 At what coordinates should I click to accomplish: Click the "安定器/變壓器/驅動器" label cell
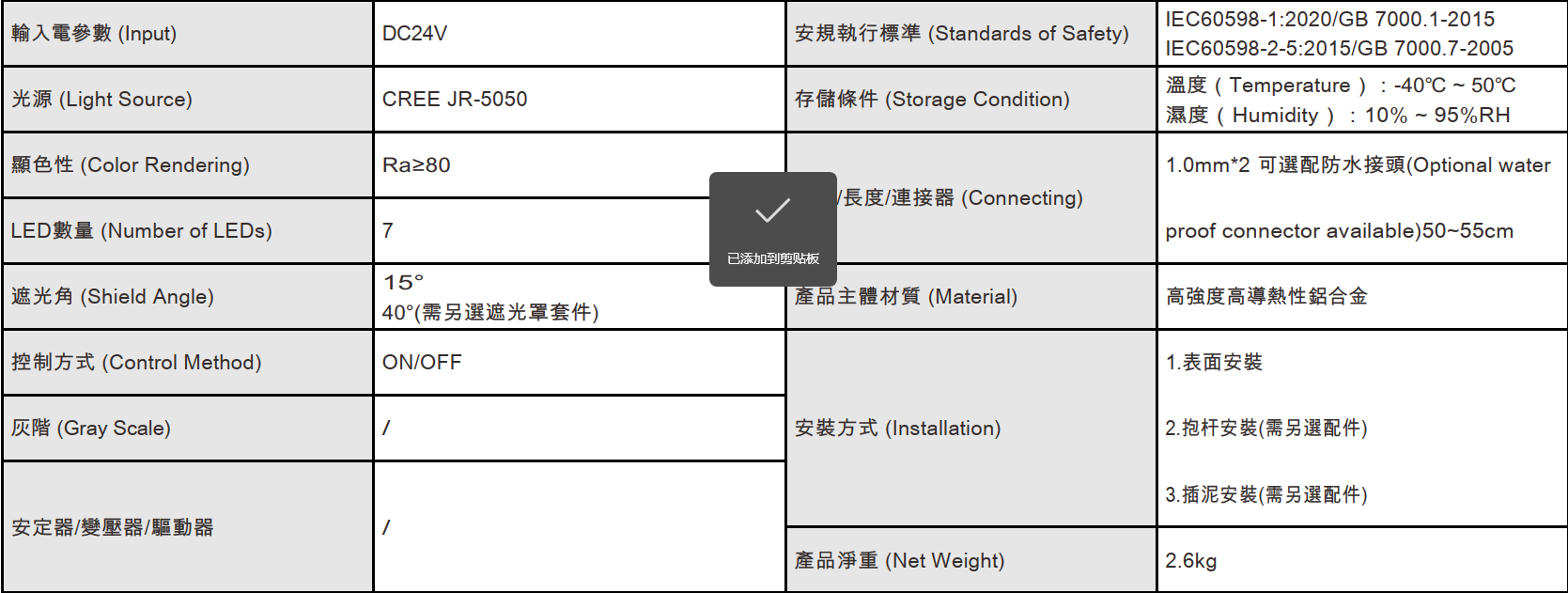click(113, 528)
